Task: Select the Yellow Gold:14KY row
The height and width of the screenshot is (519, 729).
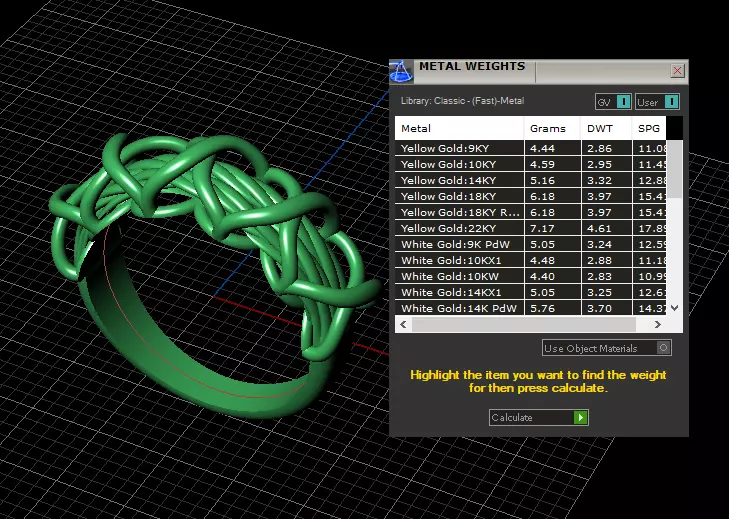Action: [x=530, y=180]
